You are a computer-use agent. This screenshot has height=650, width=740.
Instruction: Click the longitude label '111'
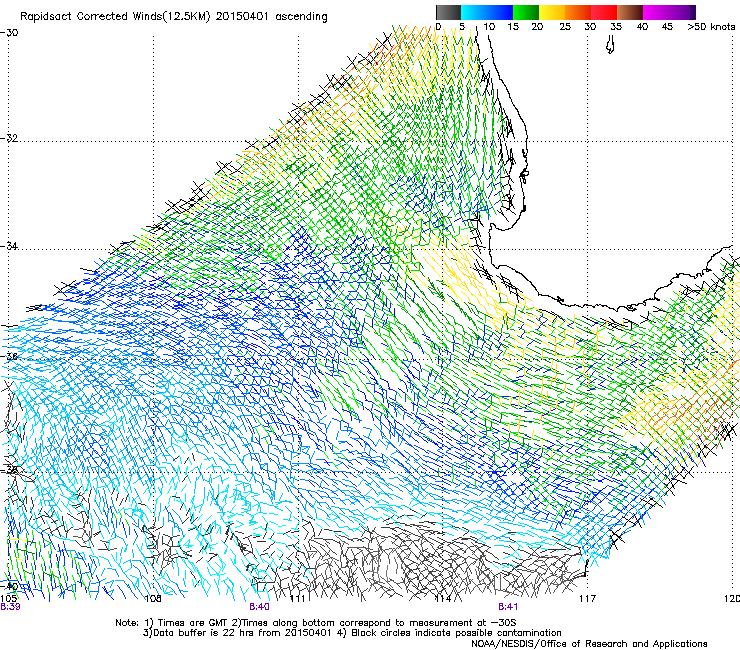[297, 599]
